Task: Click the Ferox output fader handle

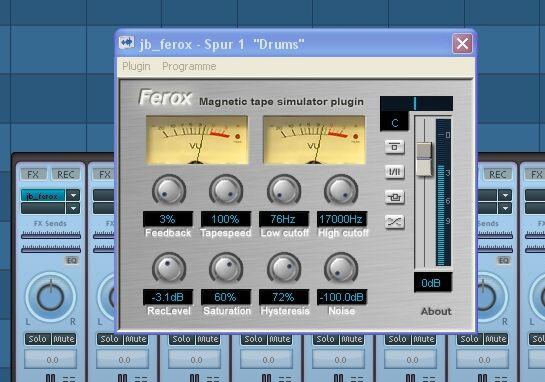Action: (424, 159)
